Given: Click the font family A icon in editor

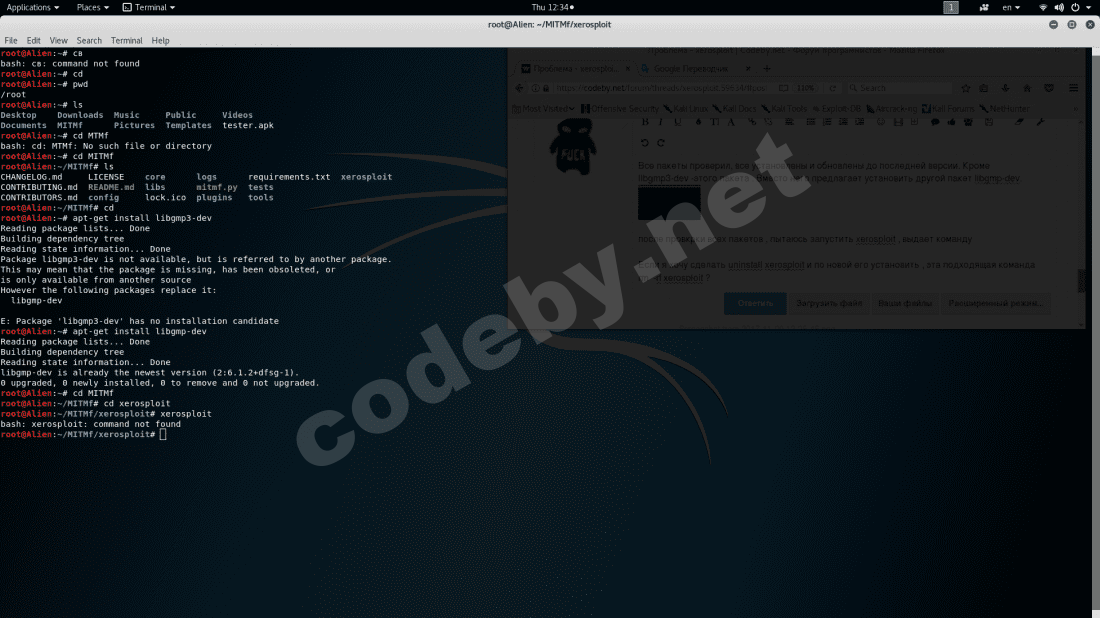Looking at the screenshot, I should click(731, 122).
